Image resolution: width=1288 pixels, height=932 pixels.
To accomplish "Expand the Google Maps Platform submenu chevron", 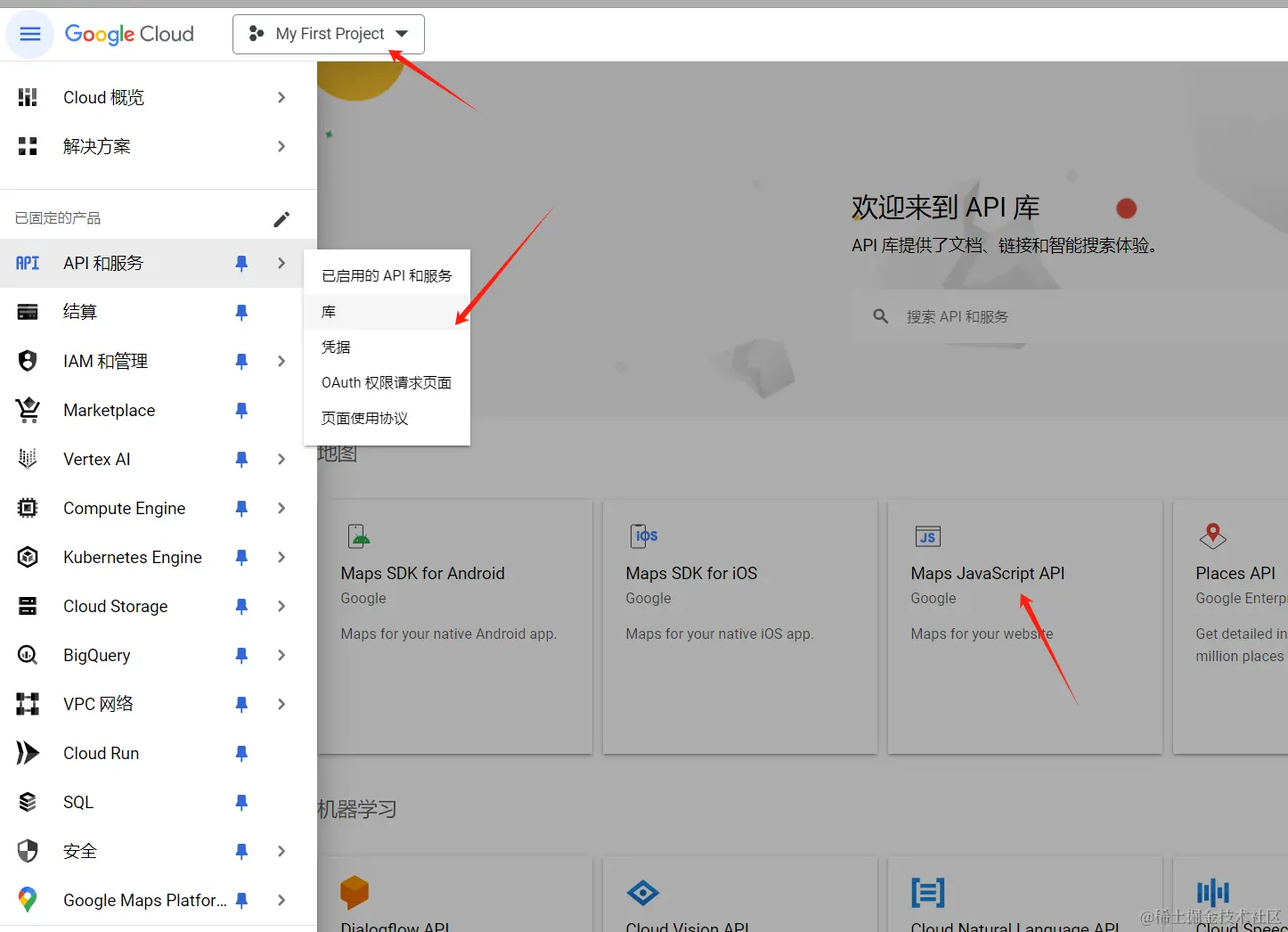I will click(x=281, y=900).
